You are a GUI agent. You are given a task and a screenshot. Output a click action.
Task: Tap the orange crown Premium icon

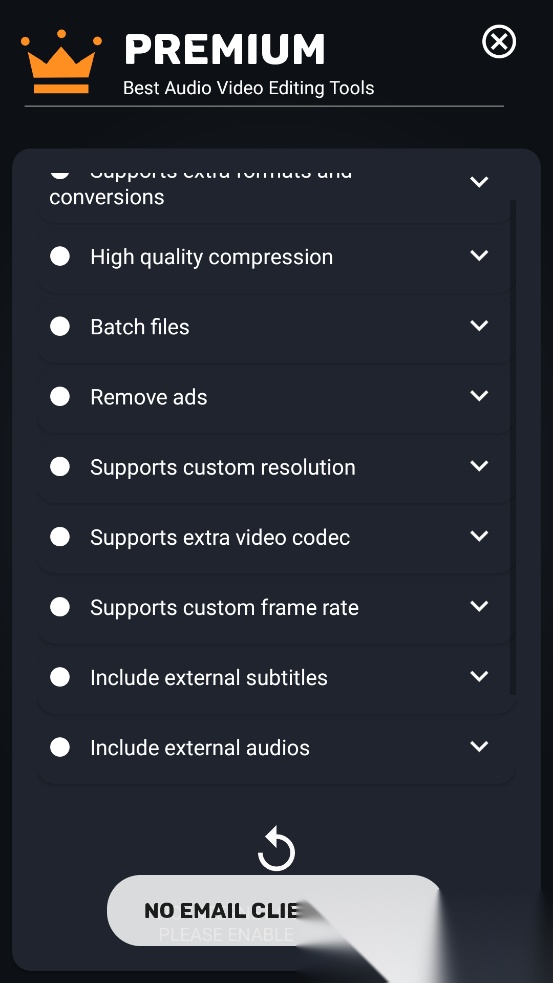(61, 61)
